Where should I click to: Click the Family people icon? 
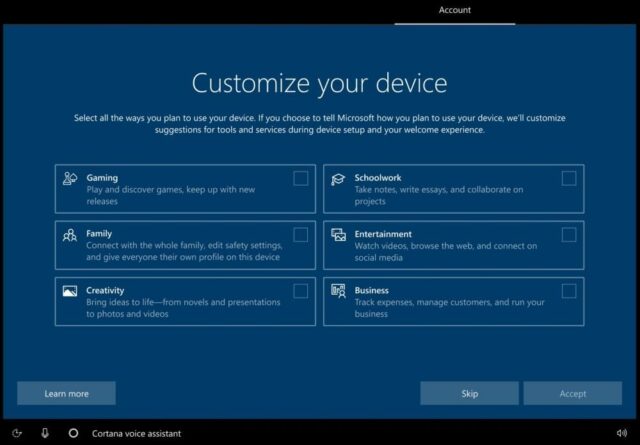coord(70,235)
